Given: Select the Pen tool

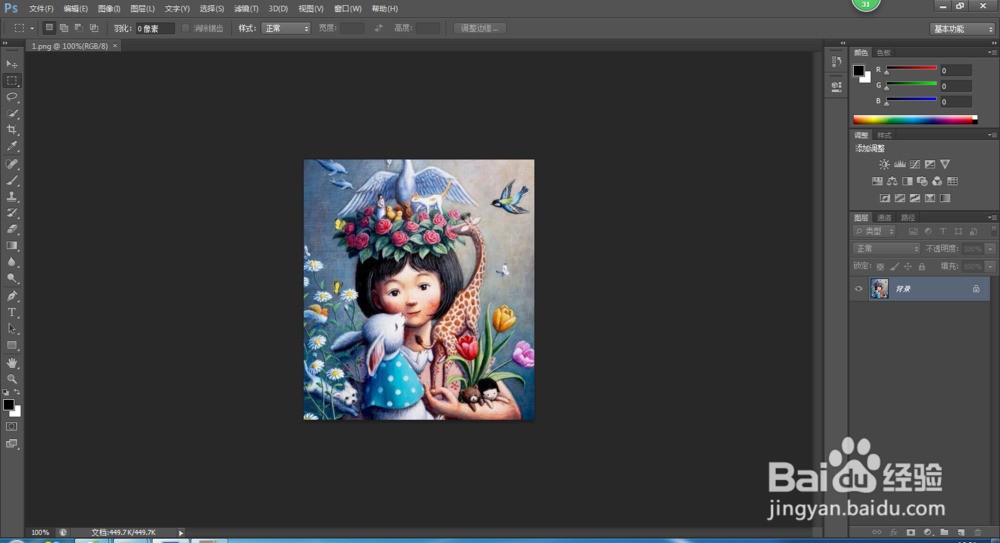Looking at the screenshot, I should coord(11,296).
